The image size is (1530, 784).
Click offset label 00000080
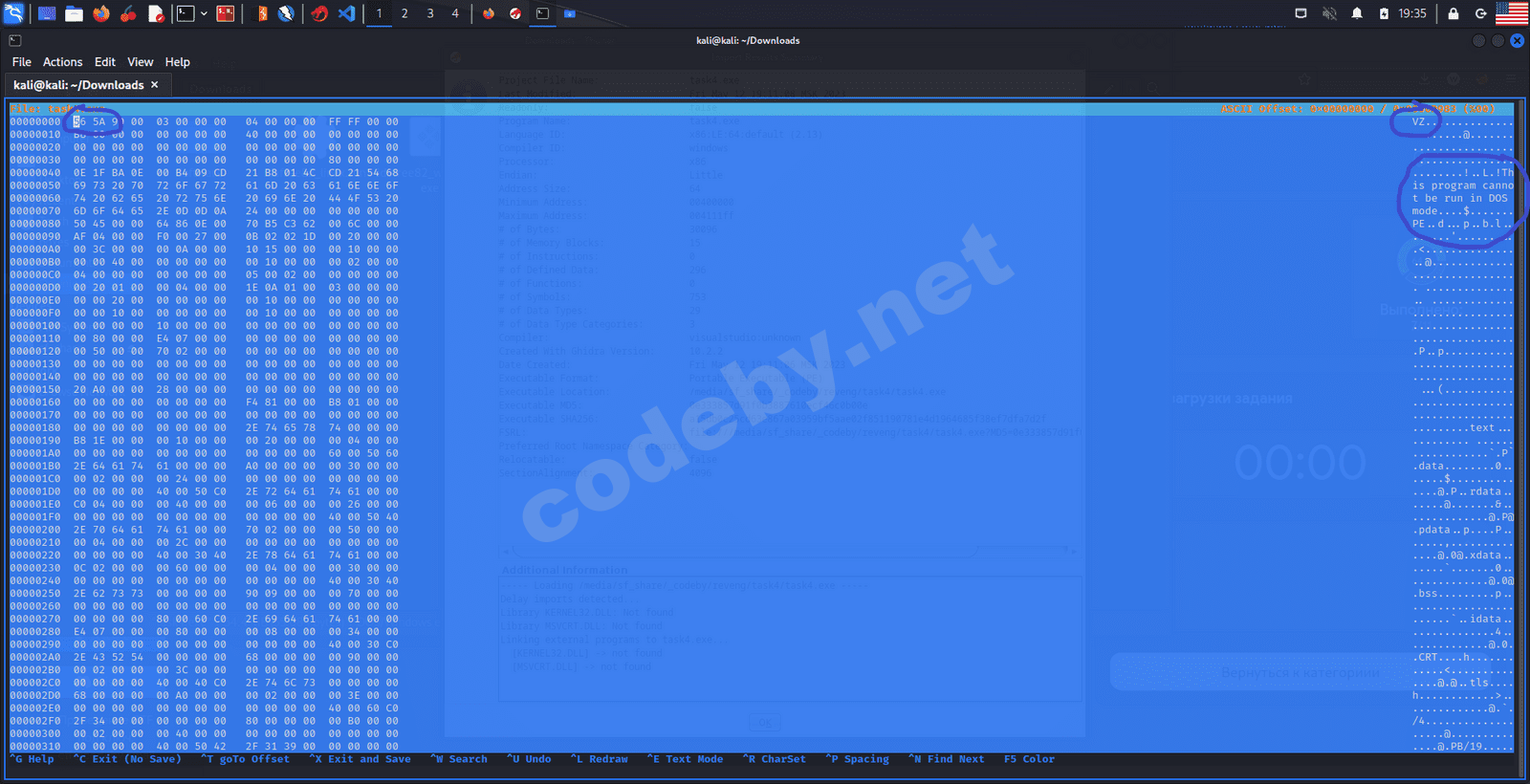(35, 224)
